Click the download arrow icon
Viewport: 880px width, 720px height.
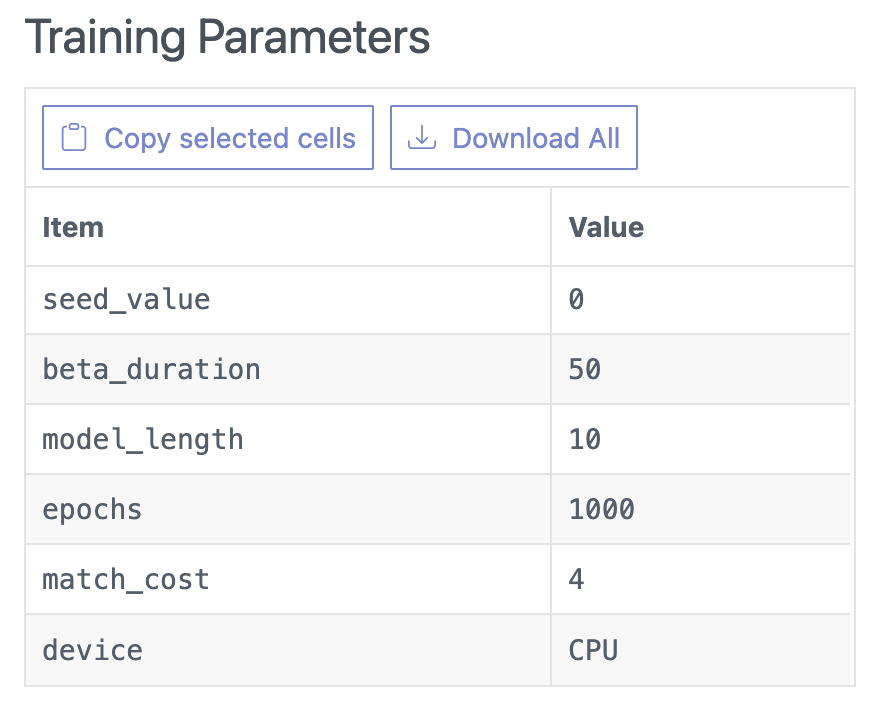[x=421, y=137]
